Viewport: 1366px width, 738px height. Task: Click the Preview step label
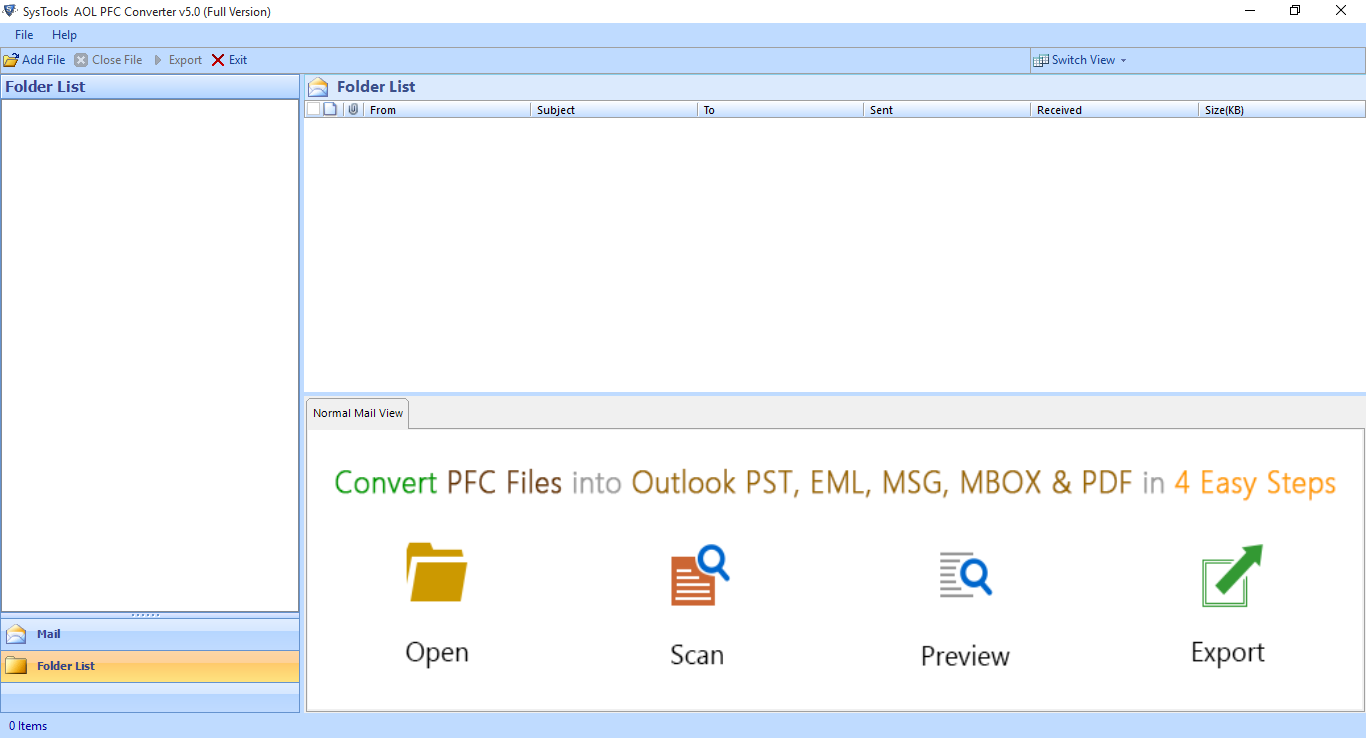(965, 656)
